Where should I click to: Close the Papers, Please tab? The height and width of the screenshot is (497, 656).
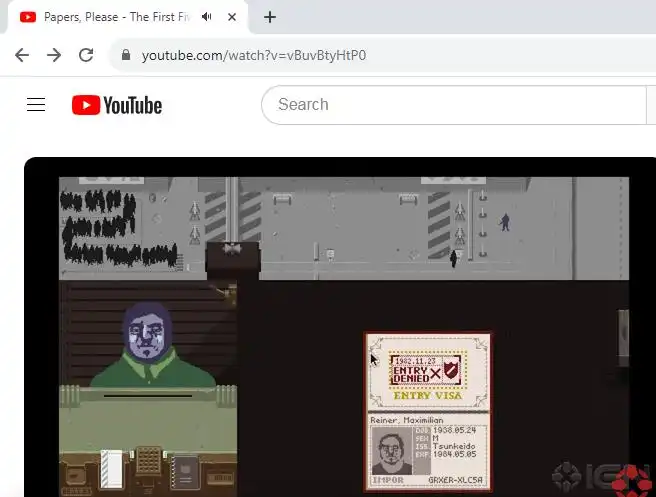(x=232, y=17)
